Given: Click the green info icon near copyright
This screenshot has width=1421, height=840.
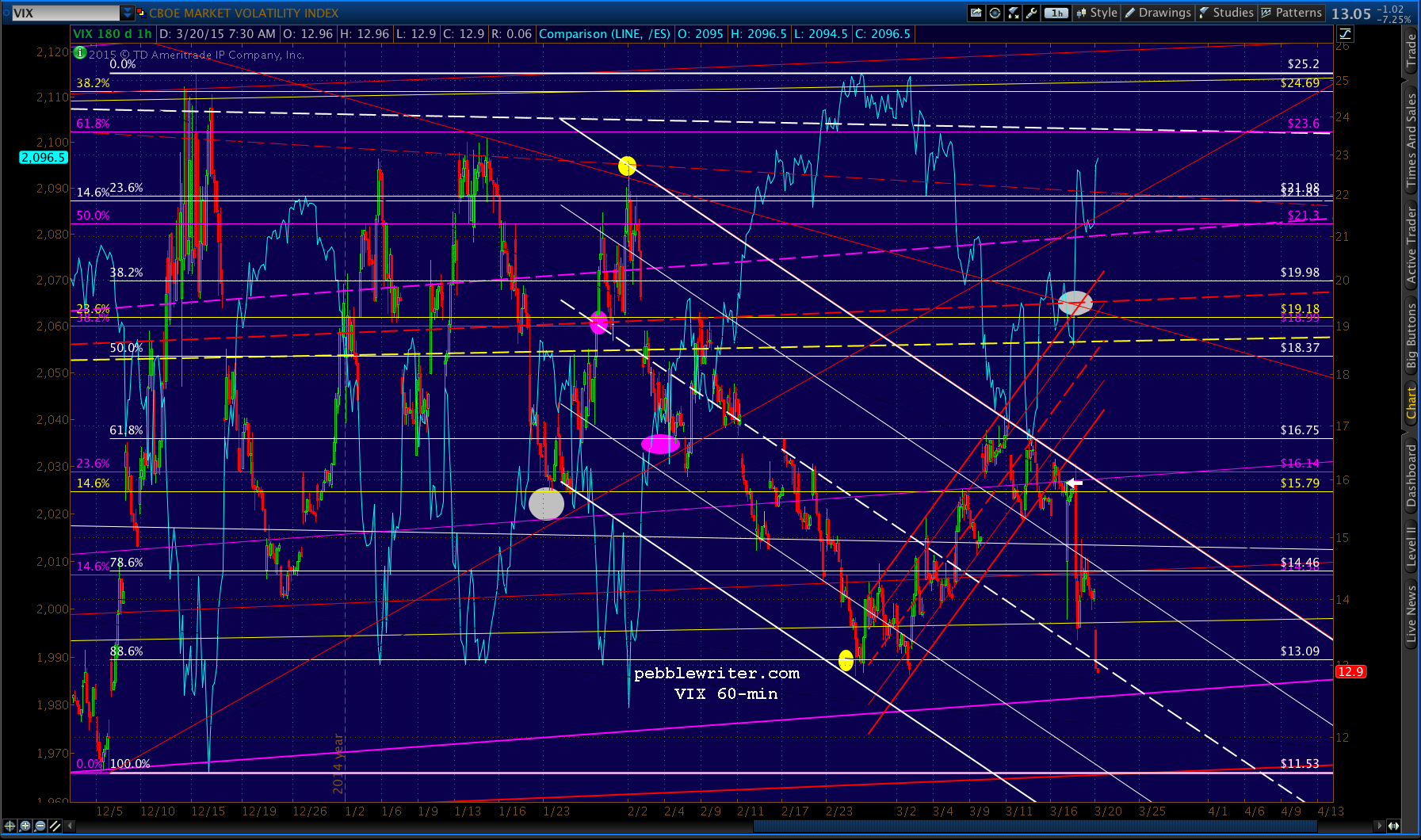Looking at the screenshot, I should click(79, 53).
